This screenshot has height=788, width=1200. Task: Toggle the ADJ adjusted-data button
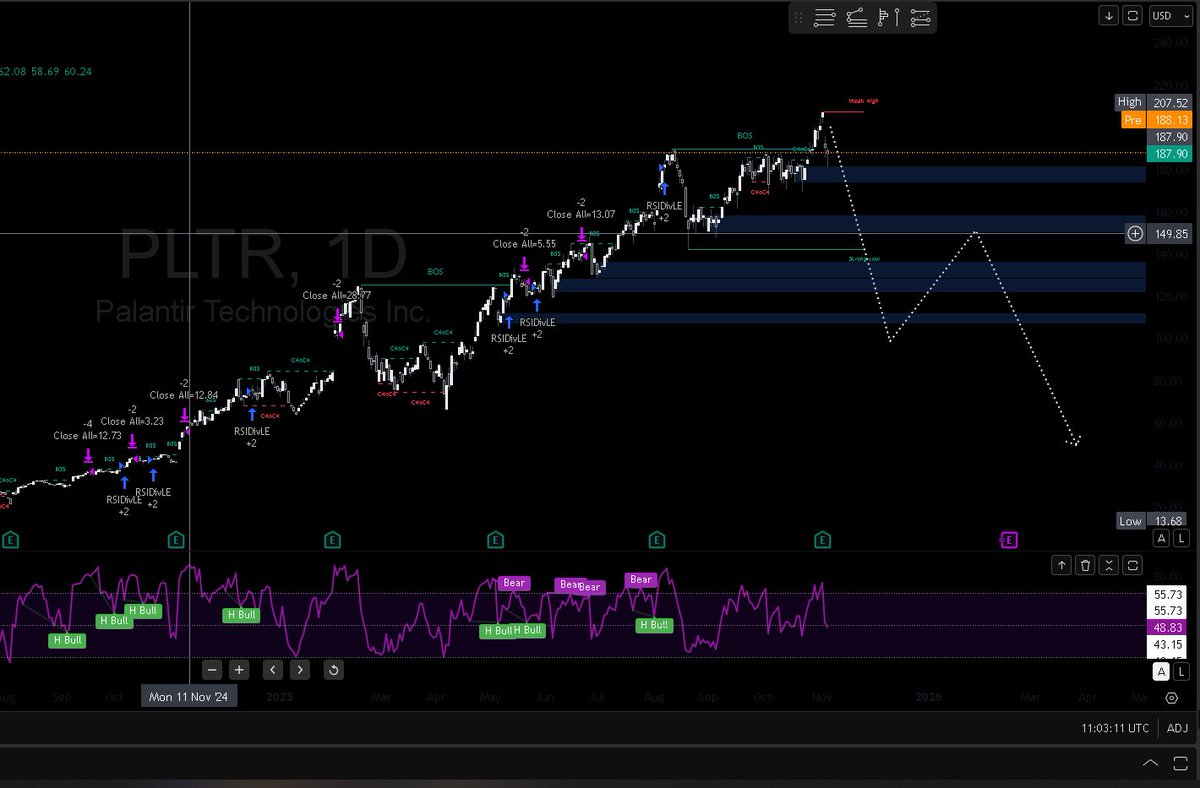tap(1178, 728)
